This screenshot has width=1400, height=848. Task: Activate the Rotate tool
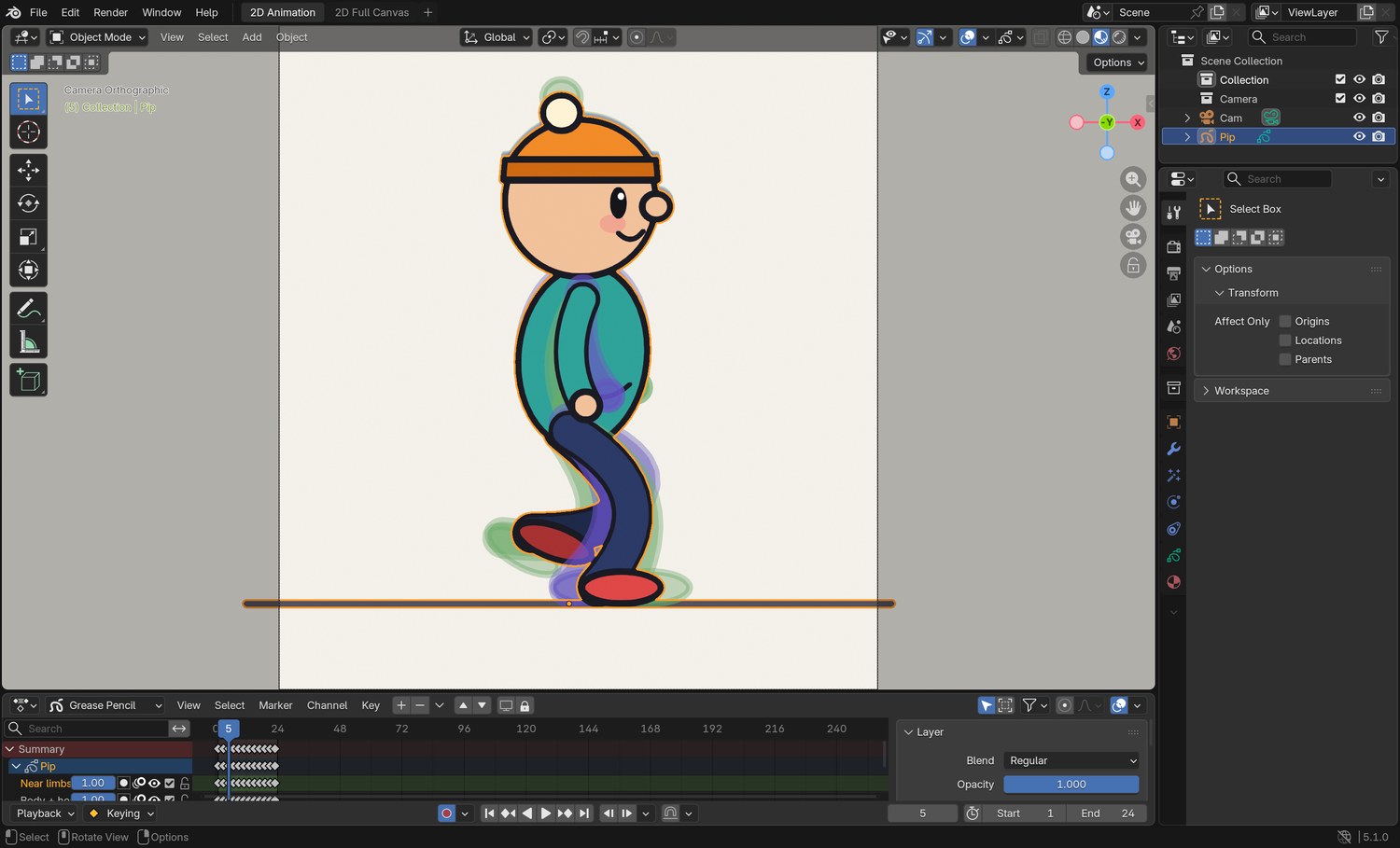pyautogui.click(x=29, y=203)
